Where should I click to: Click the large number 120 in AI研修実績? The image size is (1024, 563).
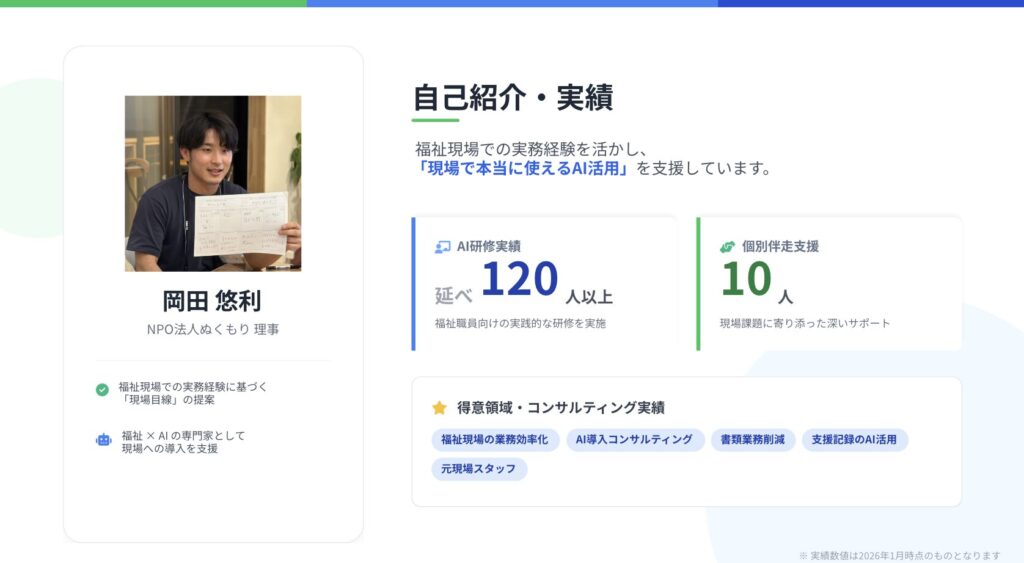tap(519, 279)
